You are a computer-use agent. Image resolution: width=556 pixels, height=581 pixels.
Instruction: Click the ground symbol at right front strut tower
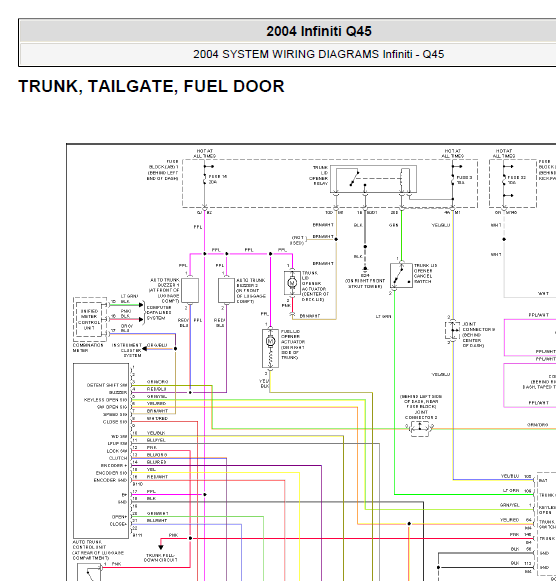365,269
